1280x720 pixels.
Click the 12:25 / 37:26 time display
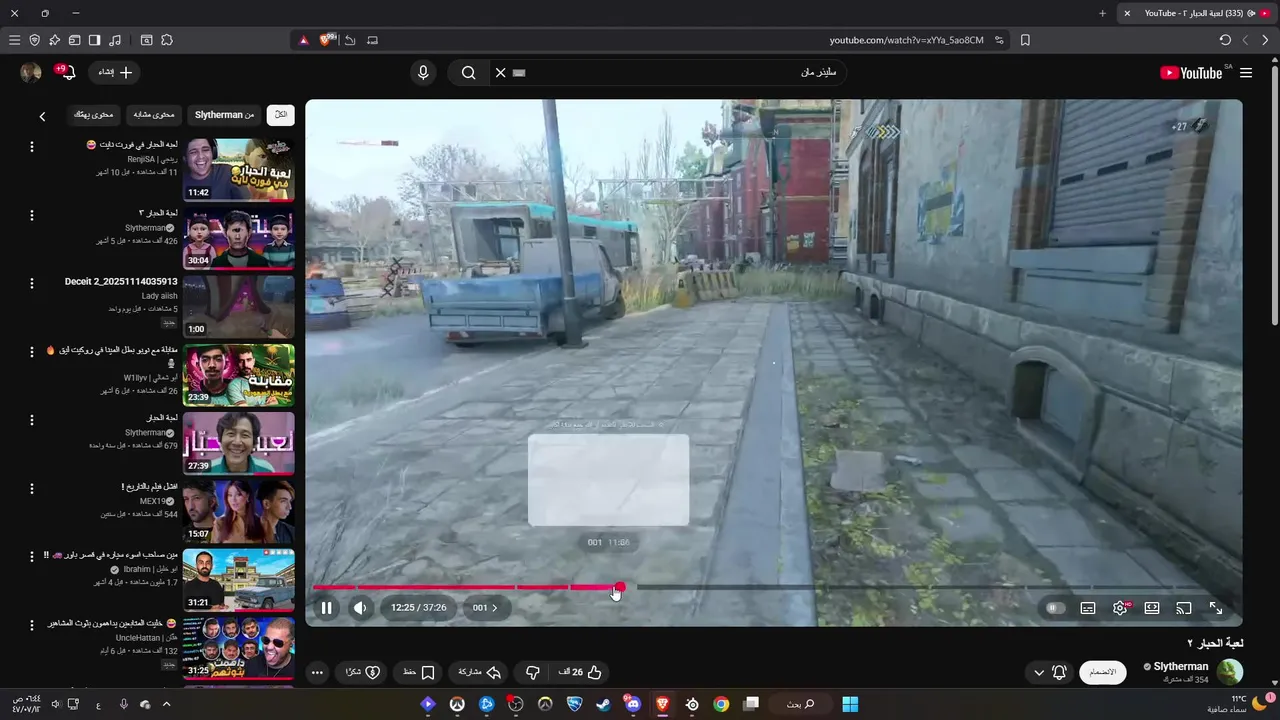coord(419,608)
